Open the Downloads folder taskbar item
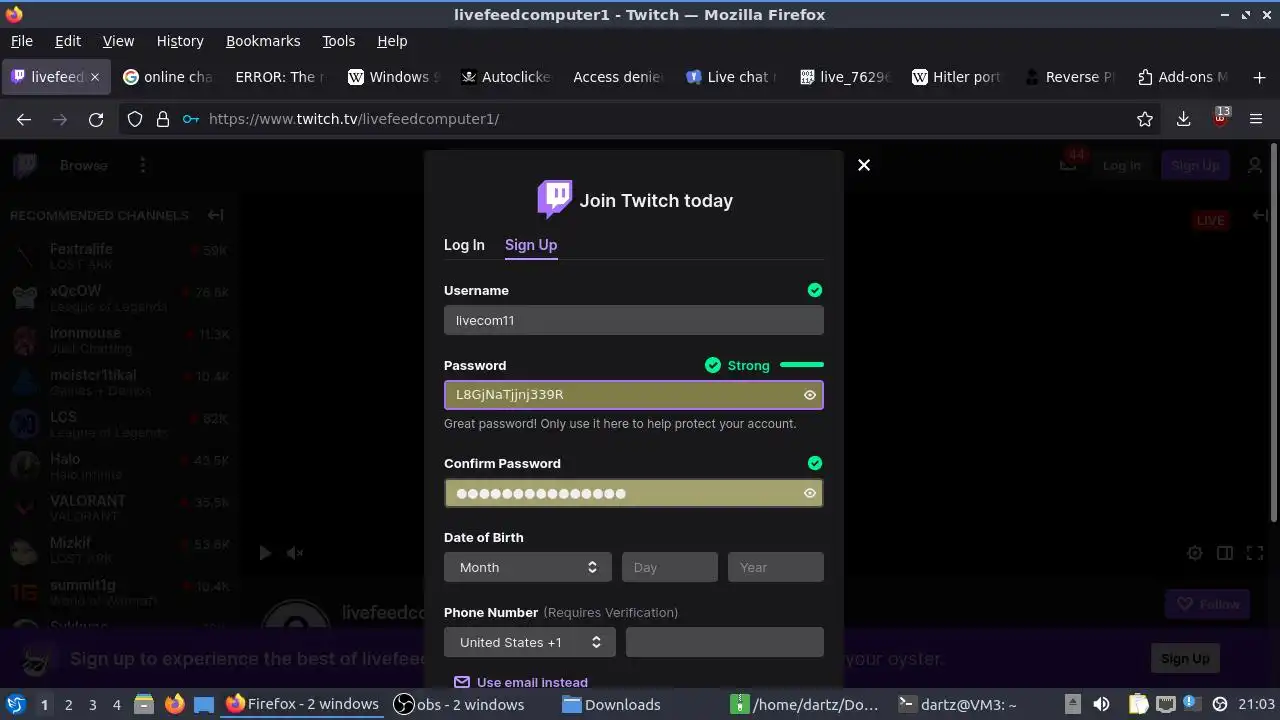This screenshot has width=1280, height=720. 611,704
